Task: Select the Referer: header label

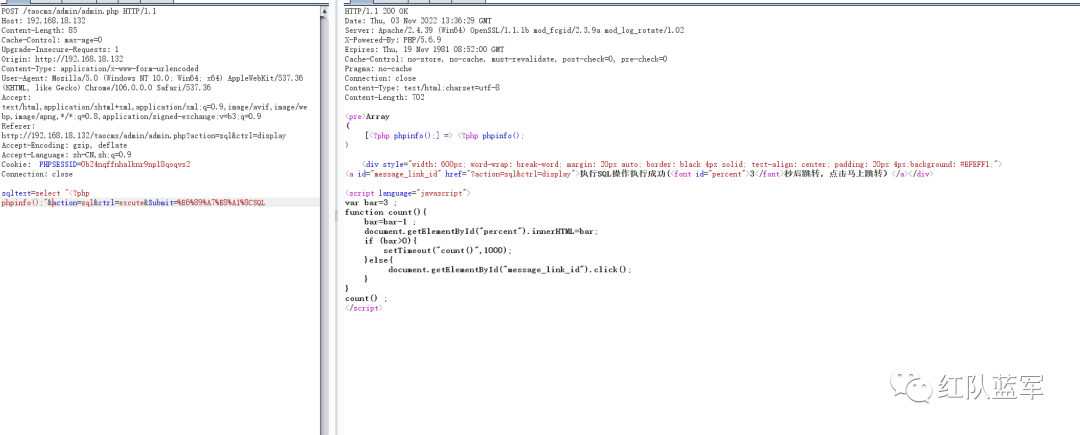Action: [x=17, y=127]
